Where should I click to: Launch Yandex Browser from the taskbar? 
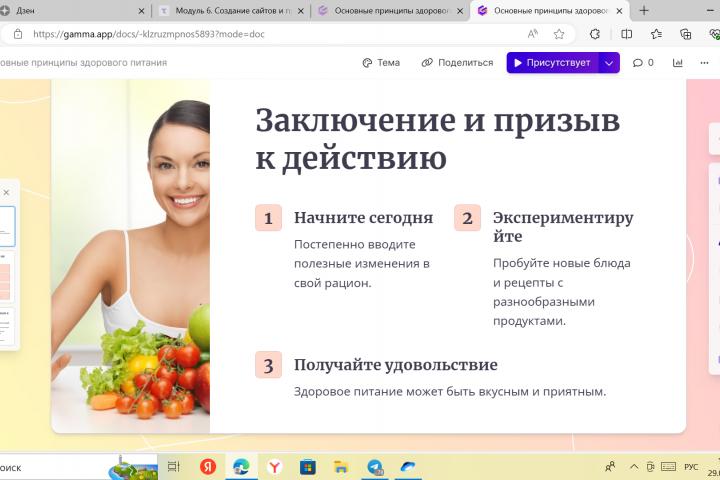pyautogui.click(x=275, y=467)
